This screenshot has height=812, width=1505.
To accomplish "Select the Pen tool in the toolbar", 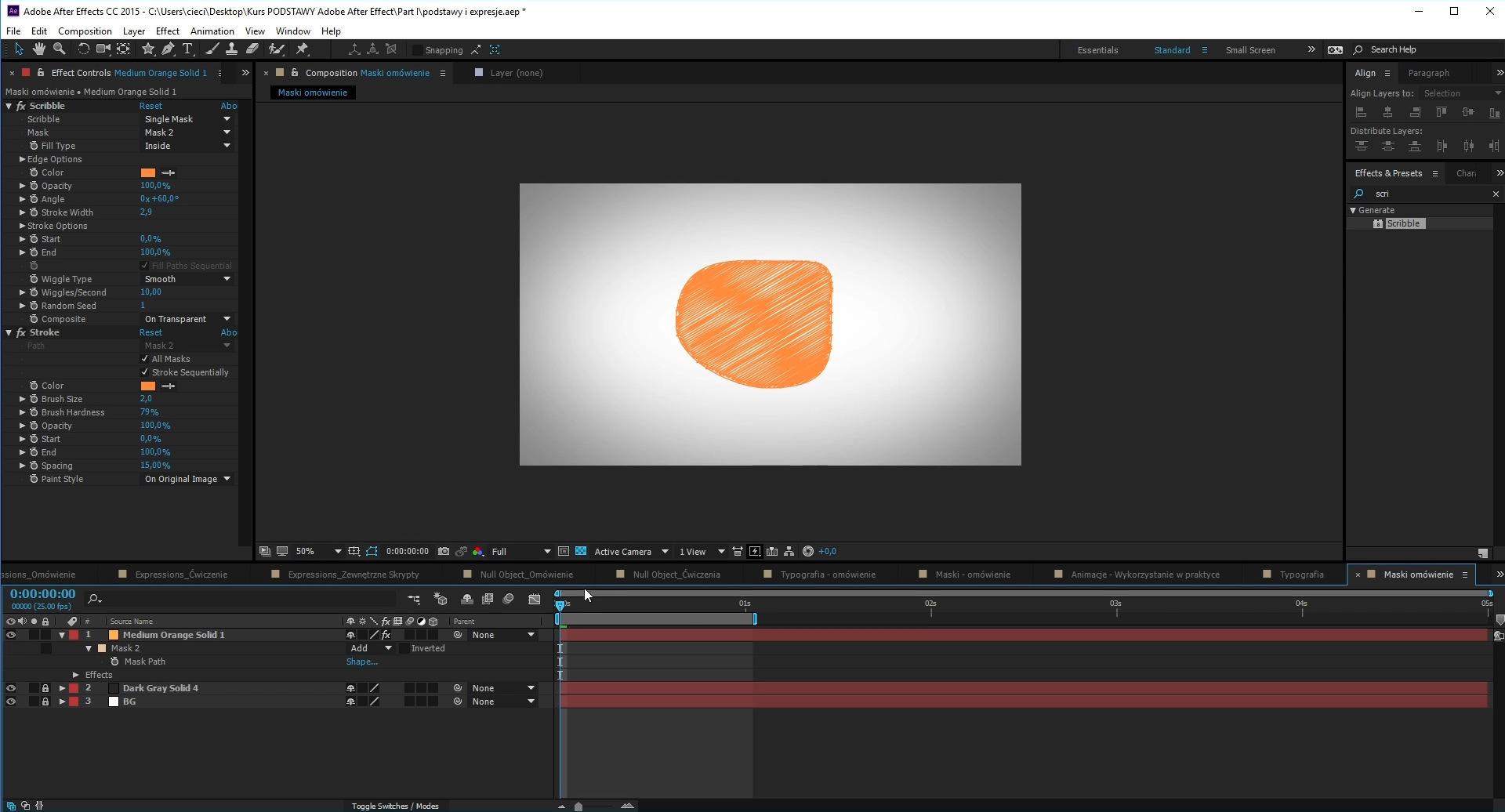I will tap(168, 49).
